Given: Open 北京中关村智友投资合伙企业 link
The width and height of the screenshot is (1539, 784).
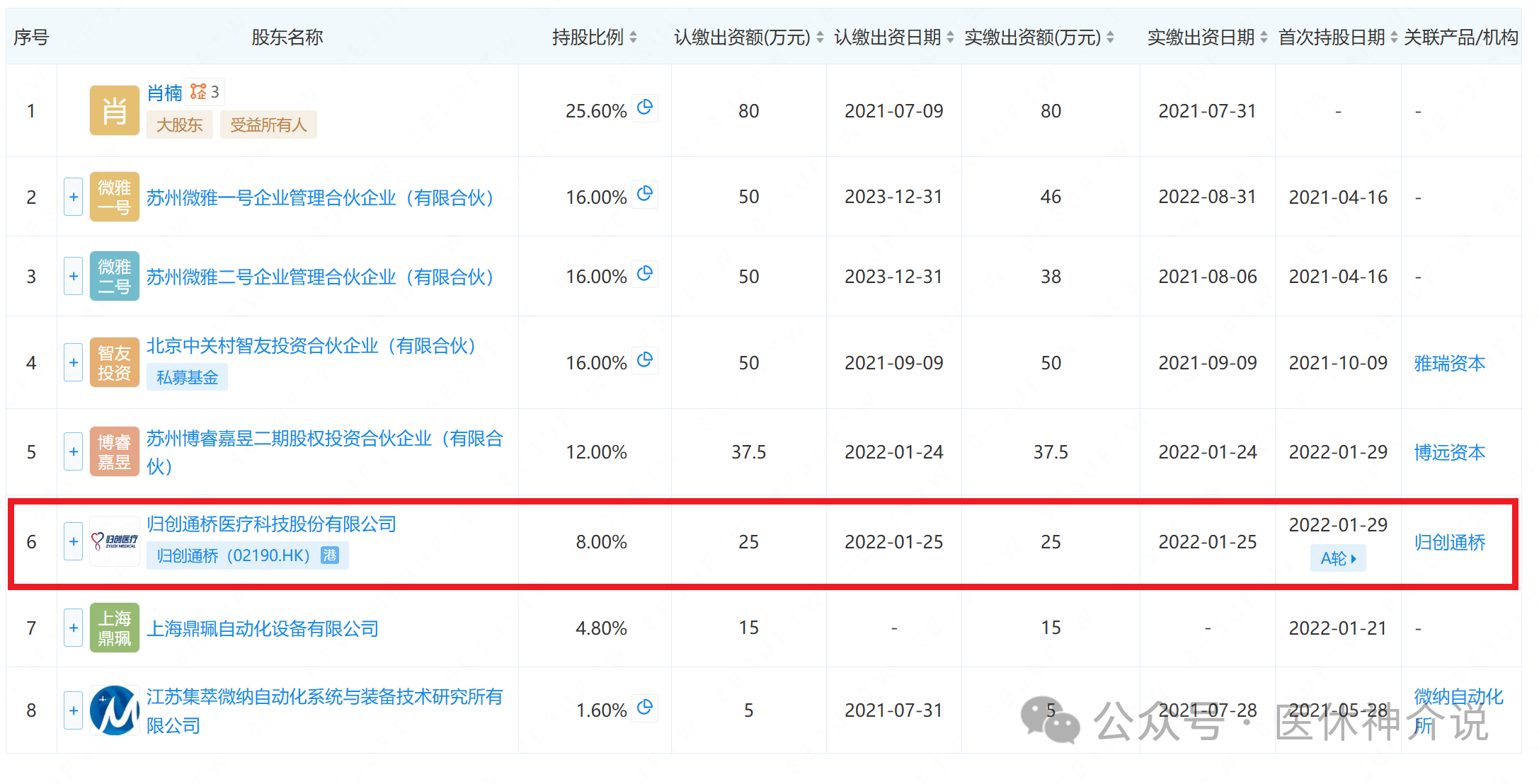Looking at the screenshot, I should 311,345.
